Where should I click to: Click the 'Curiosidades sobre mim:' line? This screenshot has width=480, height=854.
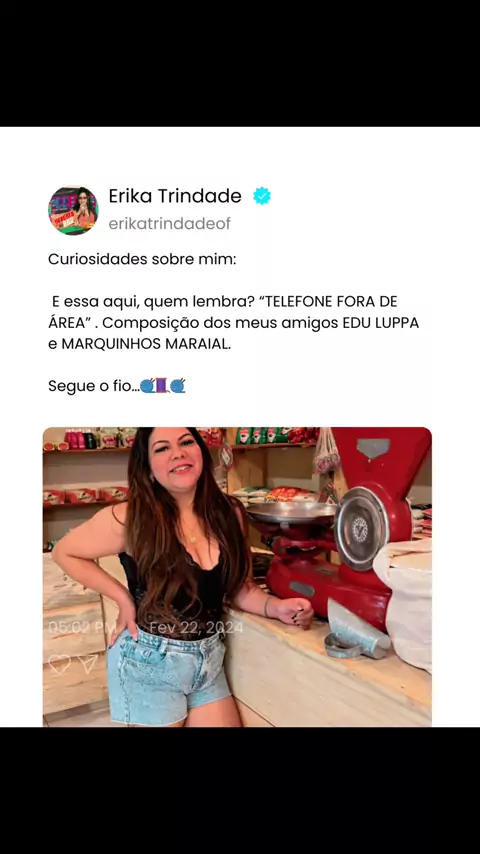point(142,259)
